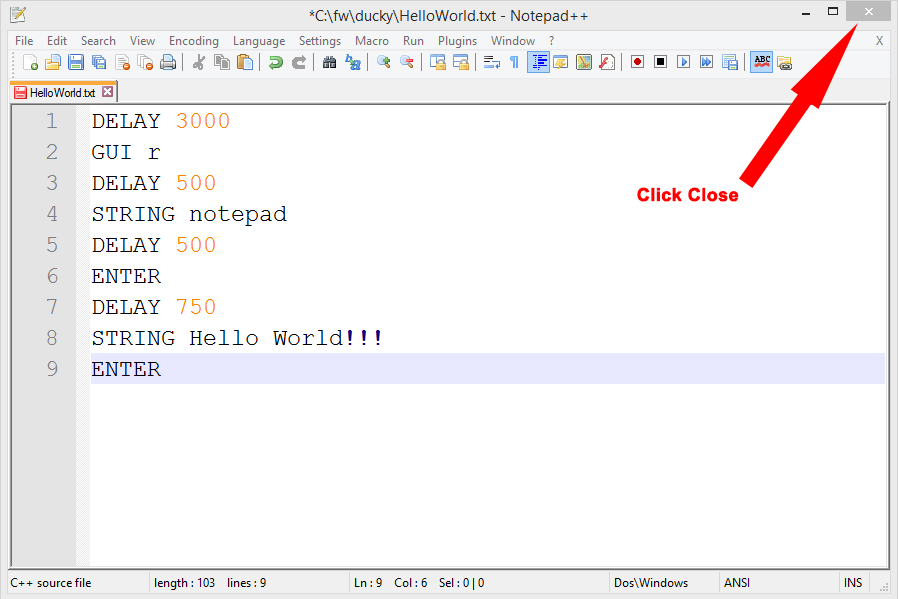
Task: Toggle the Word wrap icon
Action: (x=491, y=62)
